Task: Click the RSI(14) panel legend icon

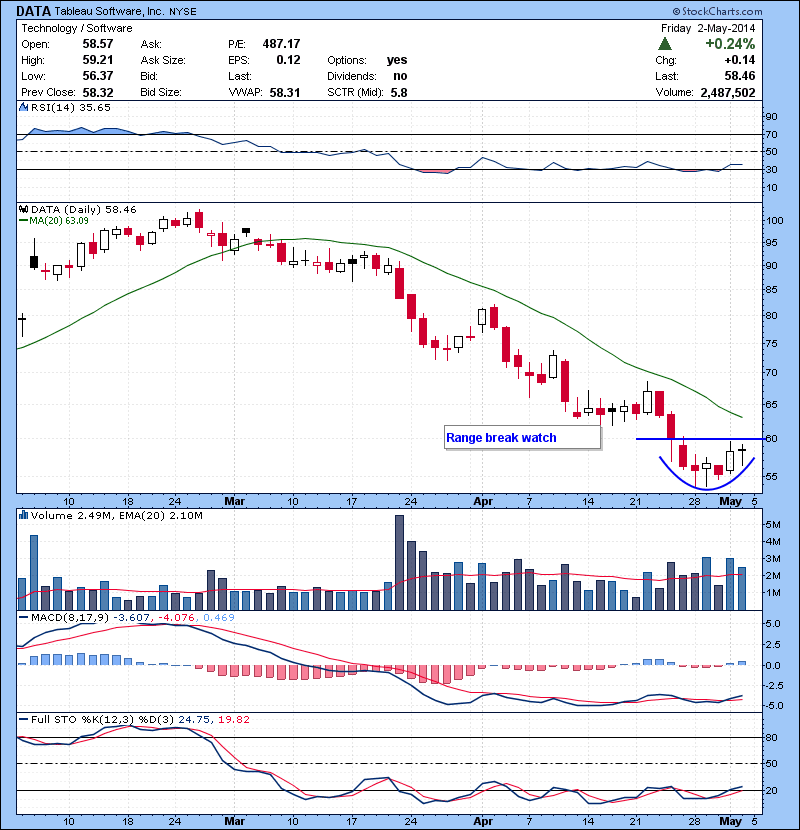Action: tap(24, 107)
